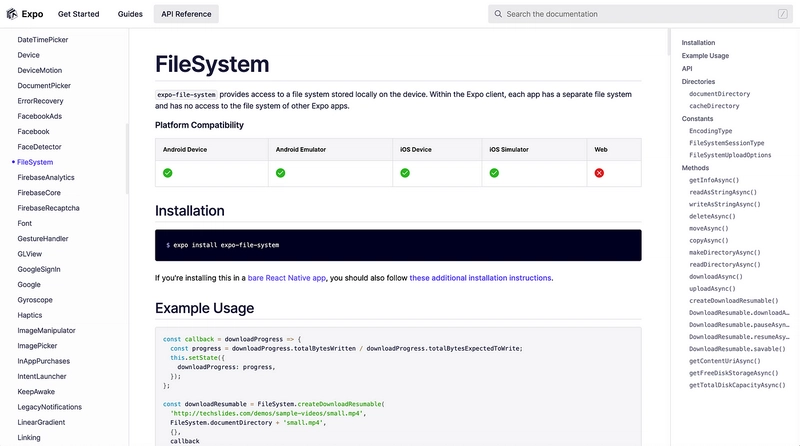Open KeepAwake in the sidebar
This screenshot has width=800, height=446.
[36, 392]
